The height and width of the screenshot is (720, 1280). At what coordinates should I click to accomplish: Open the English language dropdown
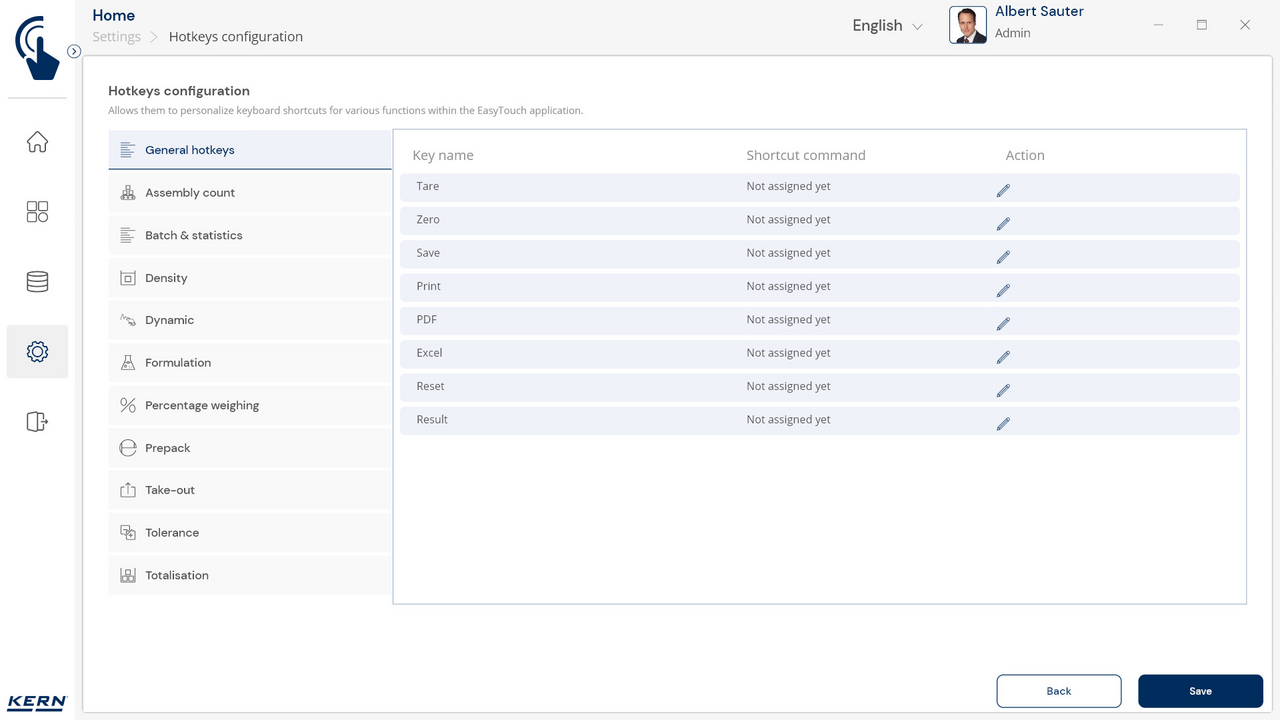(887, 26)
